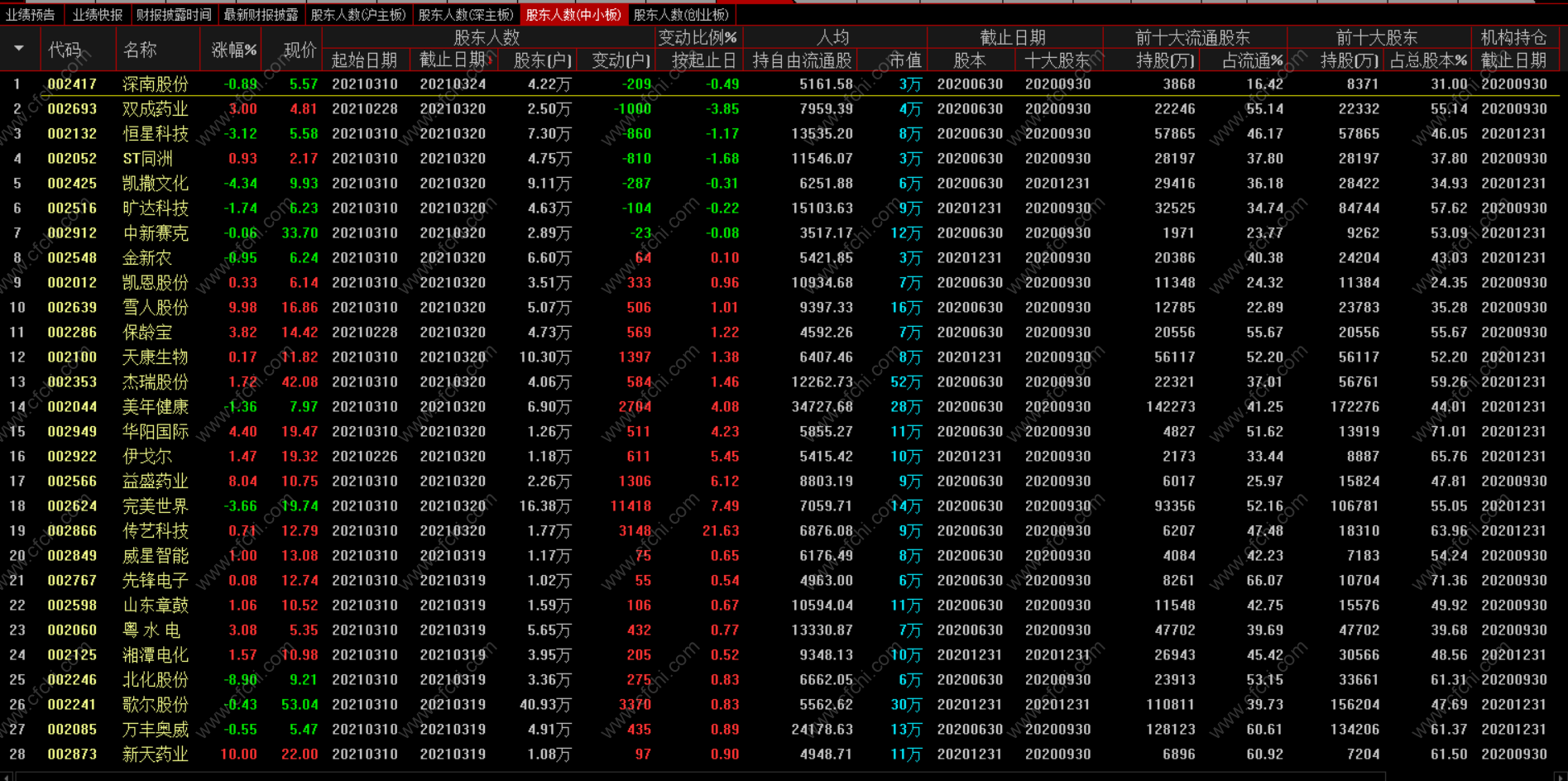1568x781 pixels.
Task: Click shareholder count 40.93万
Action: click(x=545, y=705)
